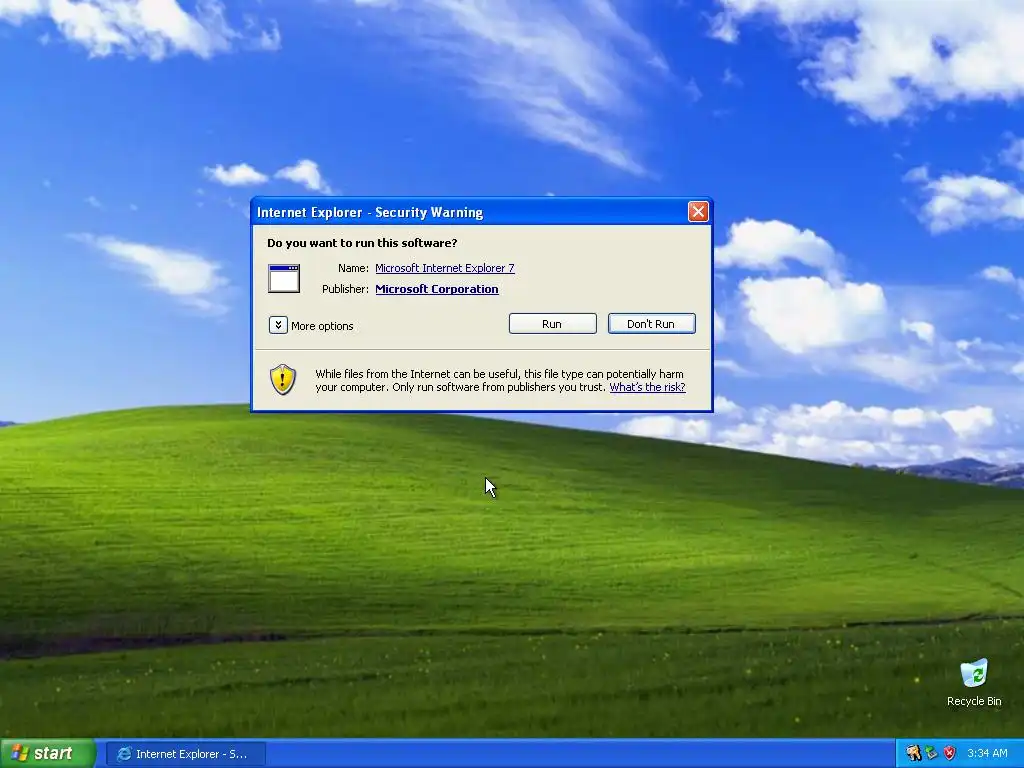Activate Internet Explorer taskbar button
Screen dimensions: 1024x768
coord(185,754)
